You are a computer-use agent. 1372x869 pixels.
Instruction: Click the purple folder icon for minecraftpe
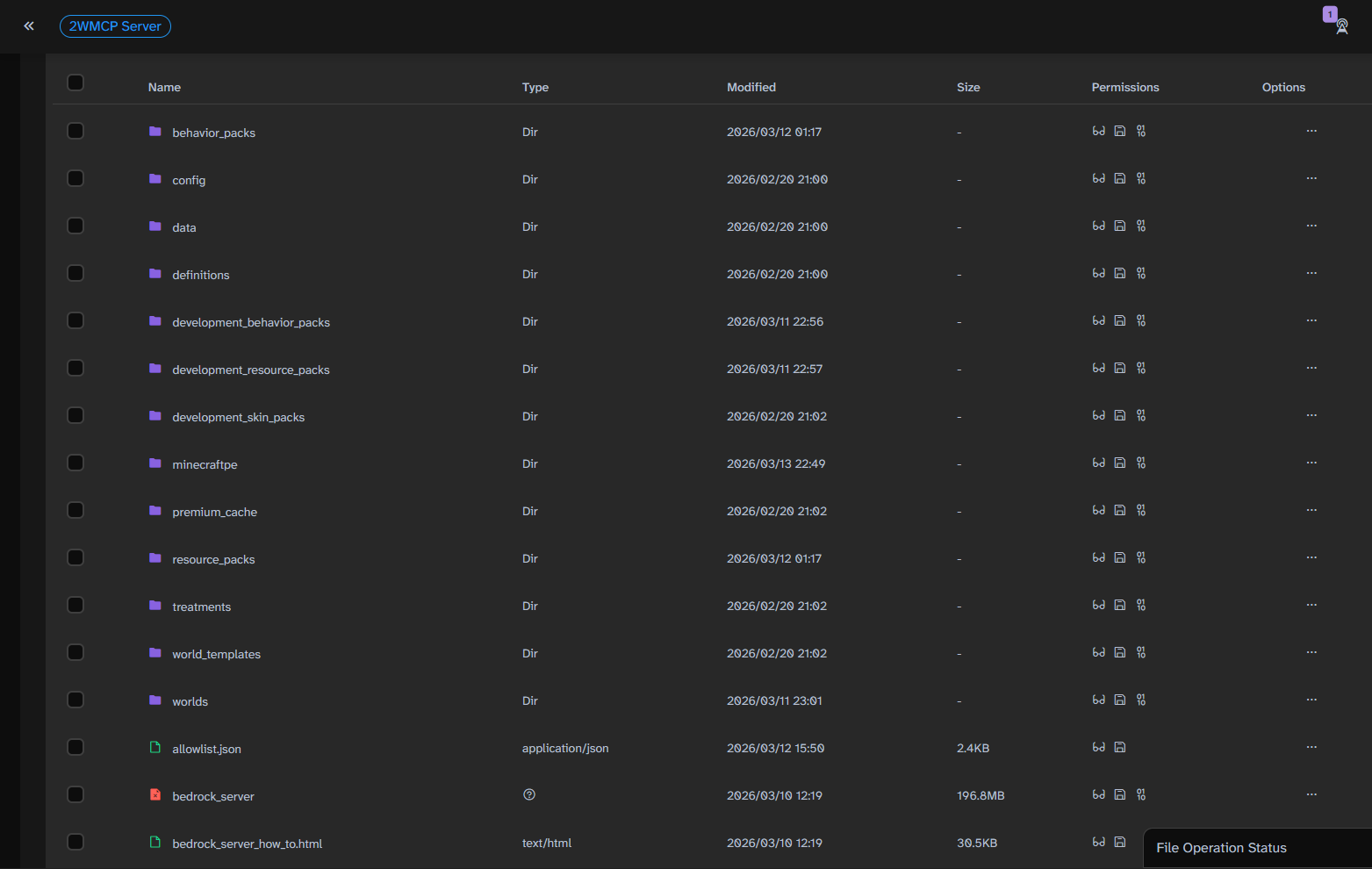(x=155, y=463)
